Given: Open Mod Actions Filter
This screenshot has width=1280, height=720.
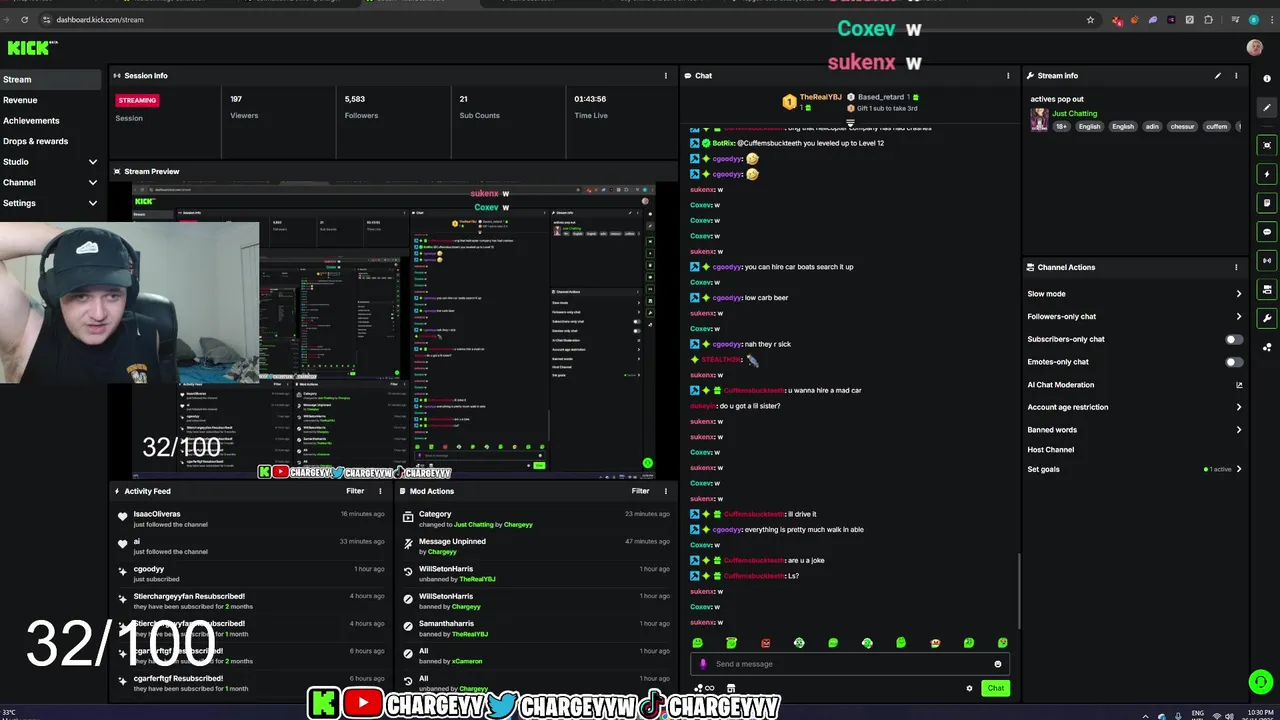Looking at the screenshot, I should 641,491.
